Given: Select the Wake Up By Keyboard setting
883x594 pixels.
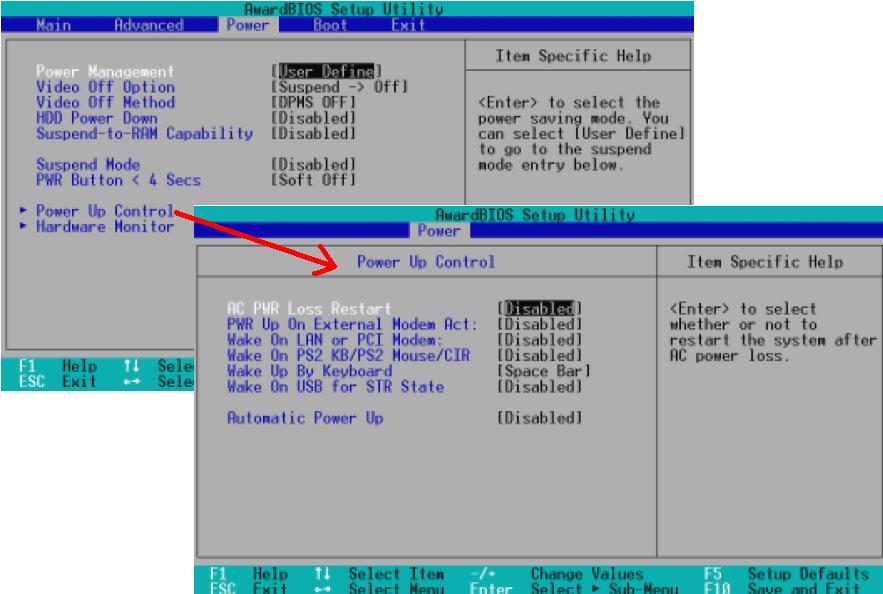Looking at the screenshot, I should coord(309,371).
